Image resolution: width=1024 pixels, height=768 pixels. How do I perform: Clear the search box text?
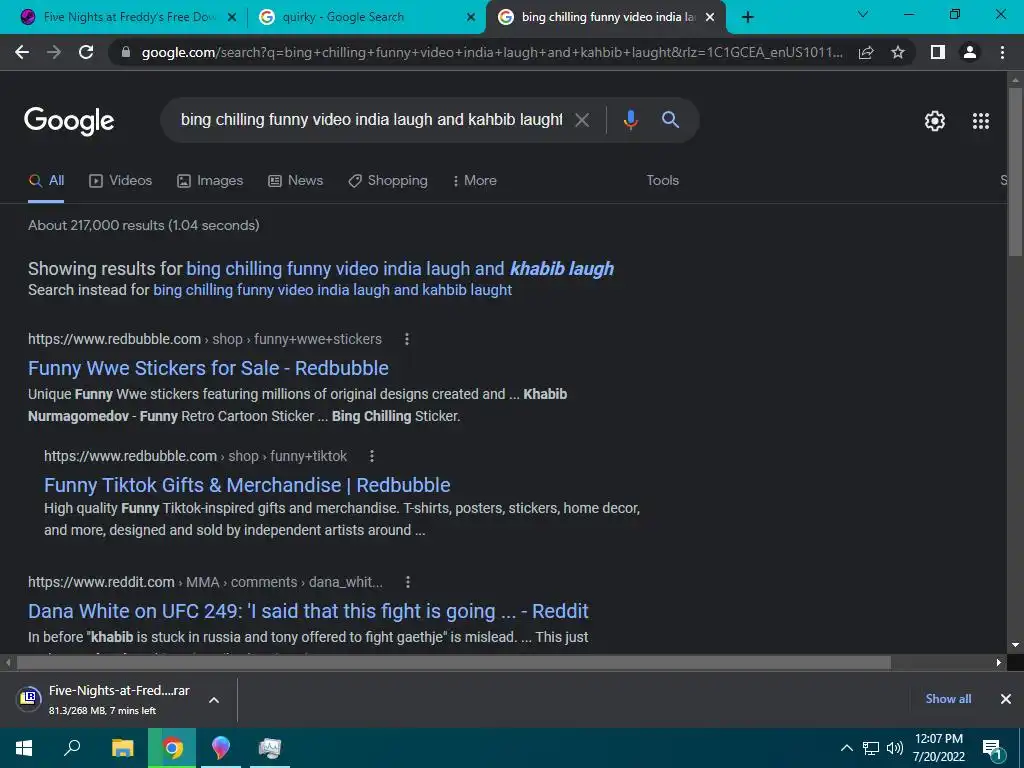click(x=582, y=120)
